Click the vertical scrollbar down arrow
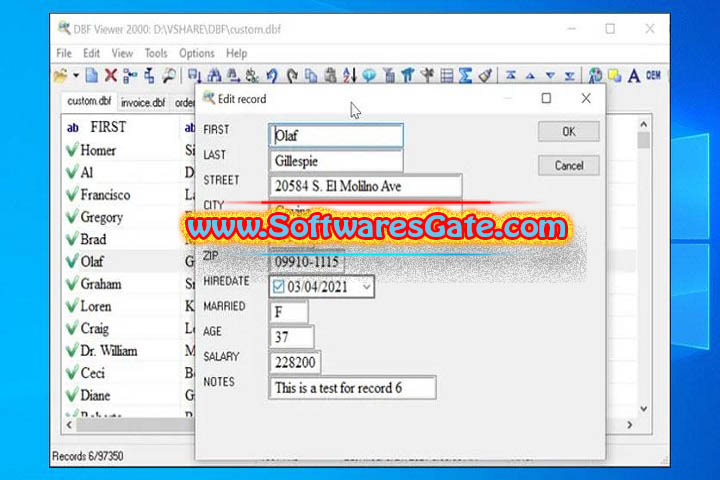Viewport: 720px width, 480px height. click(644, 408)
